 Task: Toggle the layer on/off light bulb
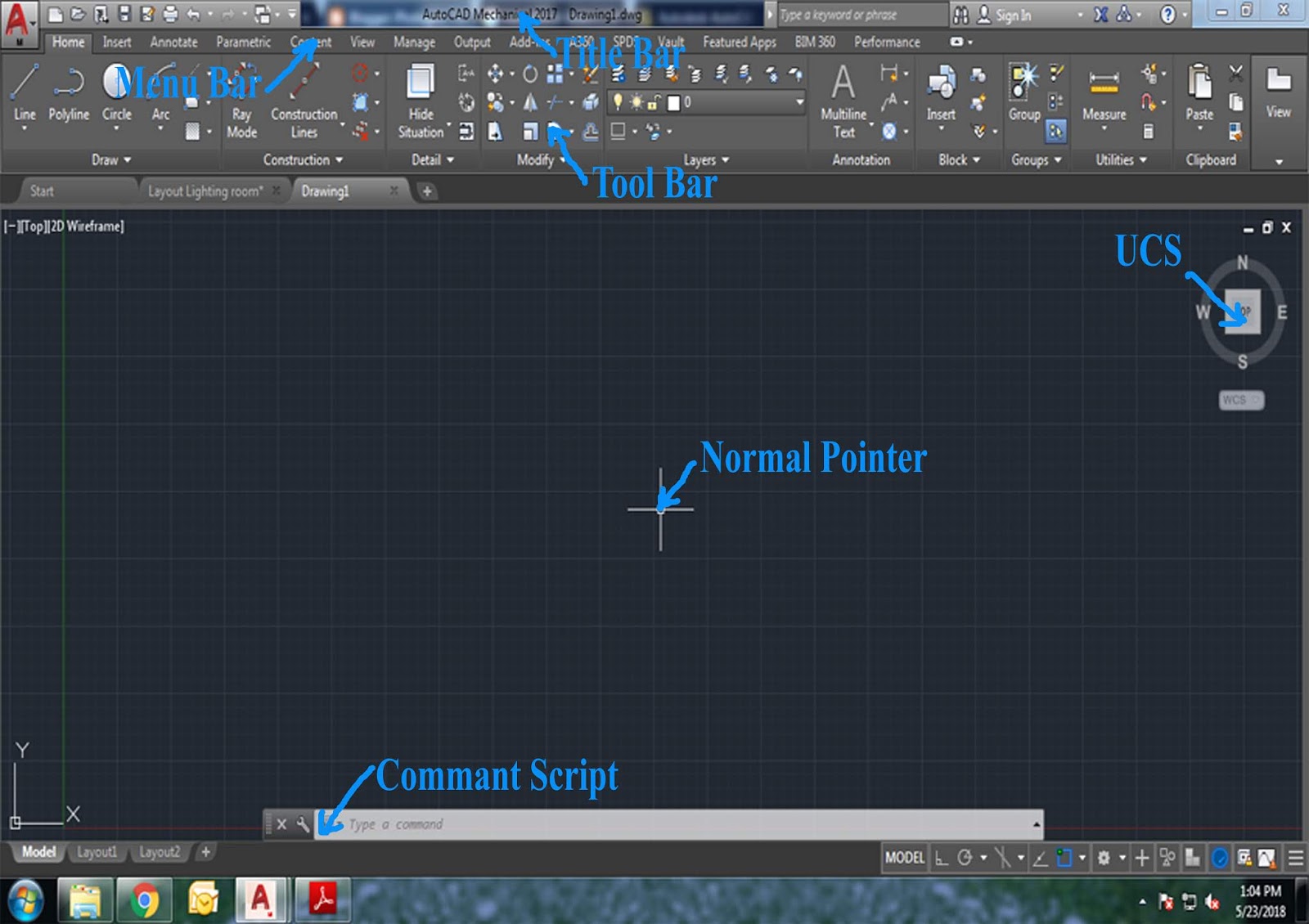[x=618, y=102]
